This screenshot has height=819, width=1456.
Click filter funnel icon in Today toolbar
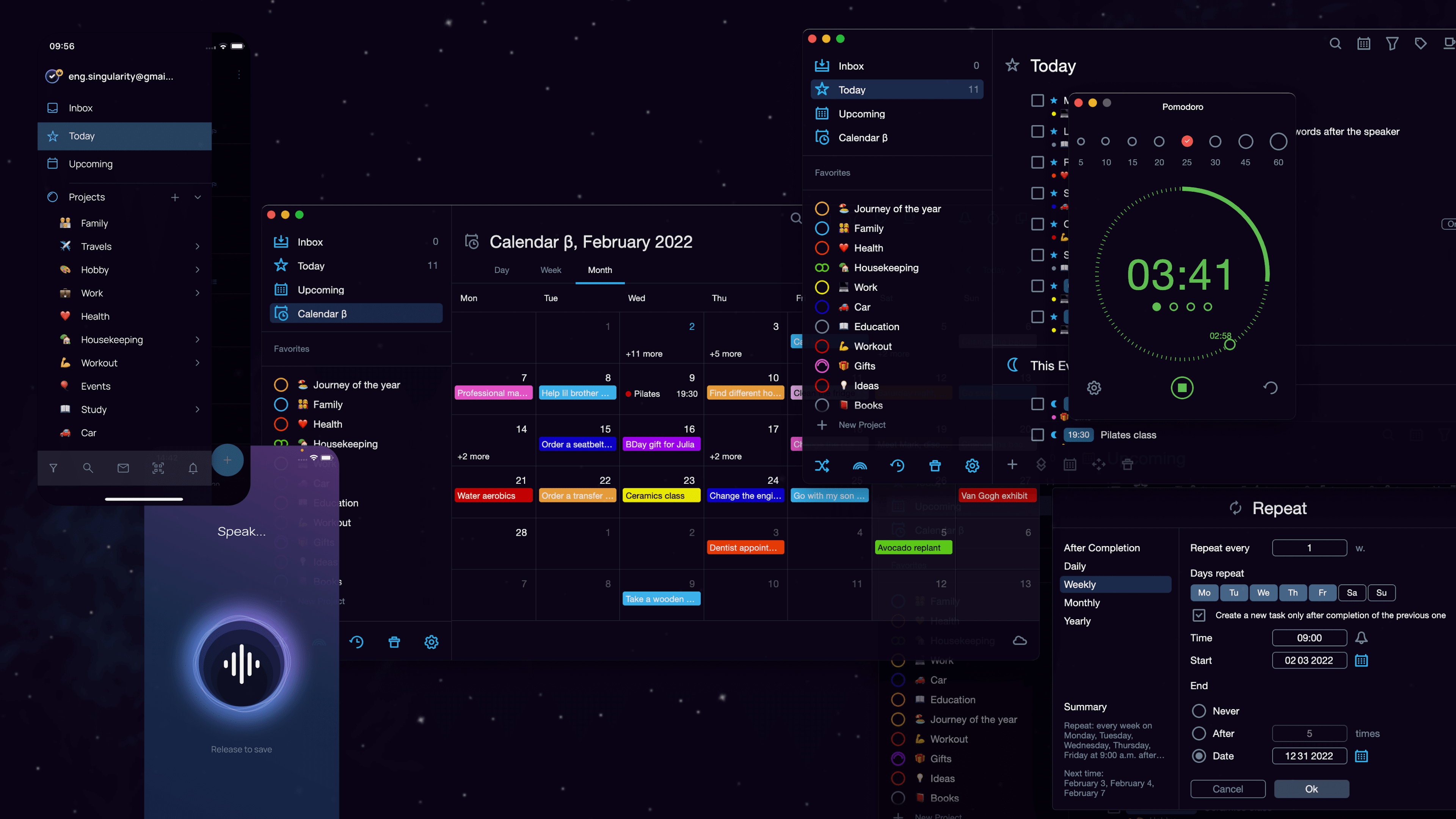(1392, 44)
